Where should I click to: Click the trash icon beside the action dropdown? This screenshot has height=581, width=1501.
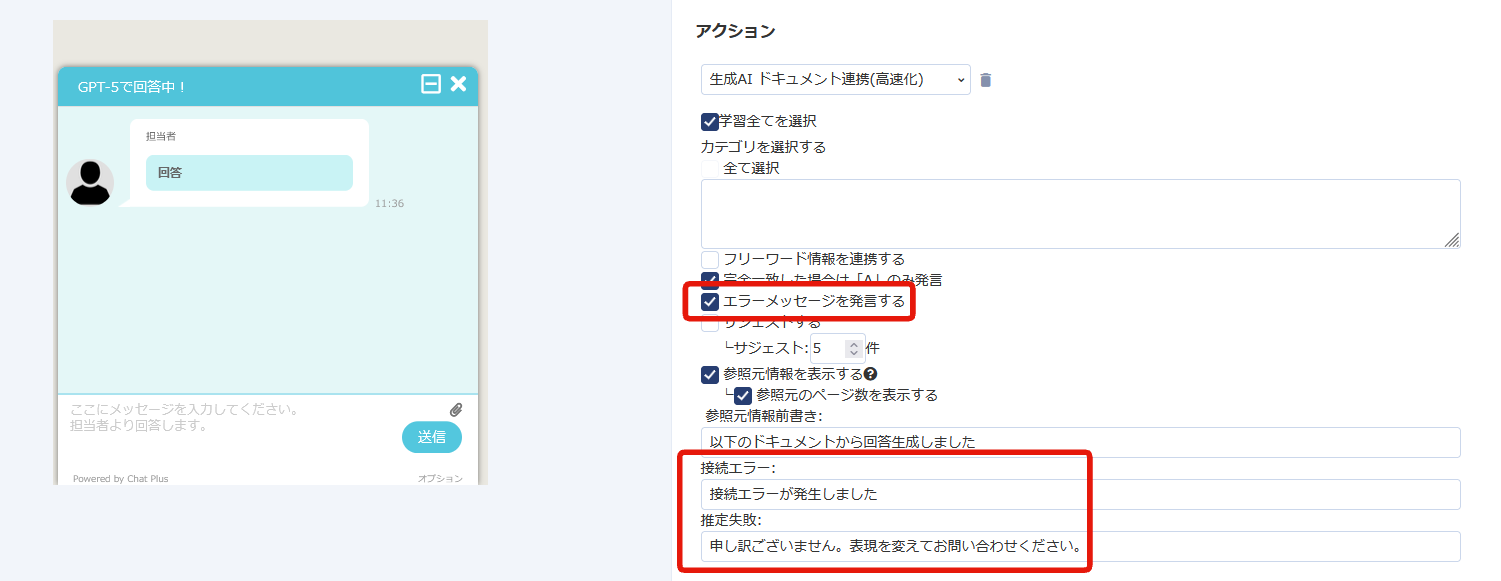985,80
